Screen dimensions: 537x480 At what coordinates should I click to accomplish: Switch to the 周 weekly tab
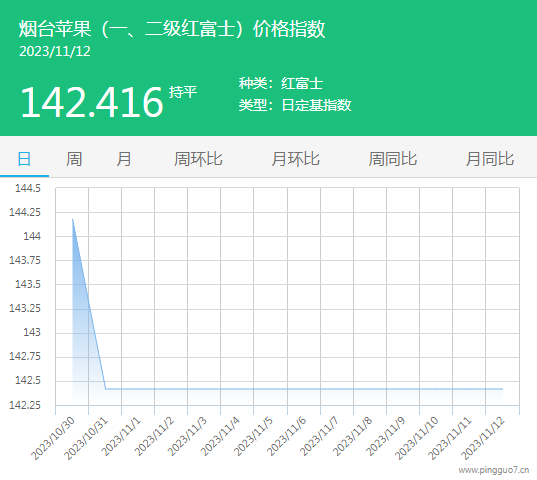[74, 159]
